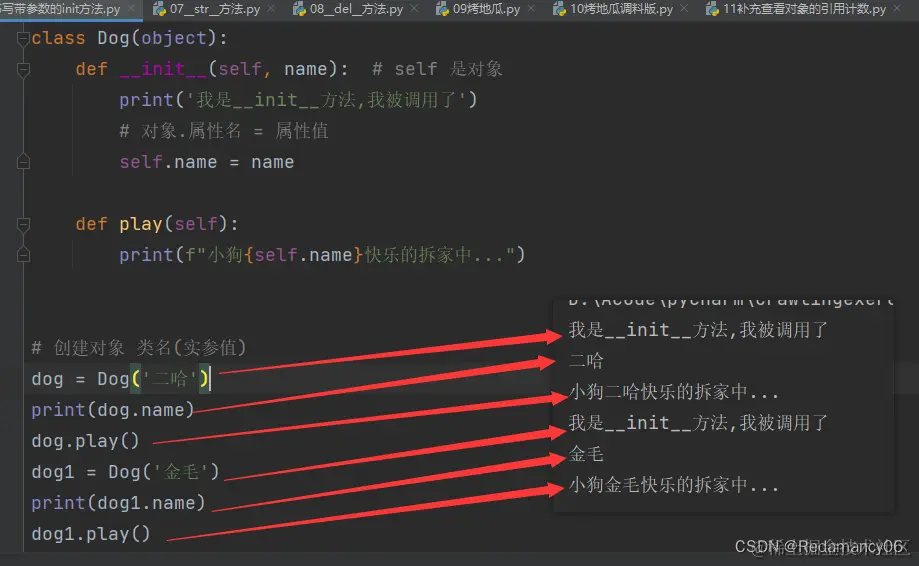Click the line print(dog1.name)
919x566 pixels.
coord(118,503)
